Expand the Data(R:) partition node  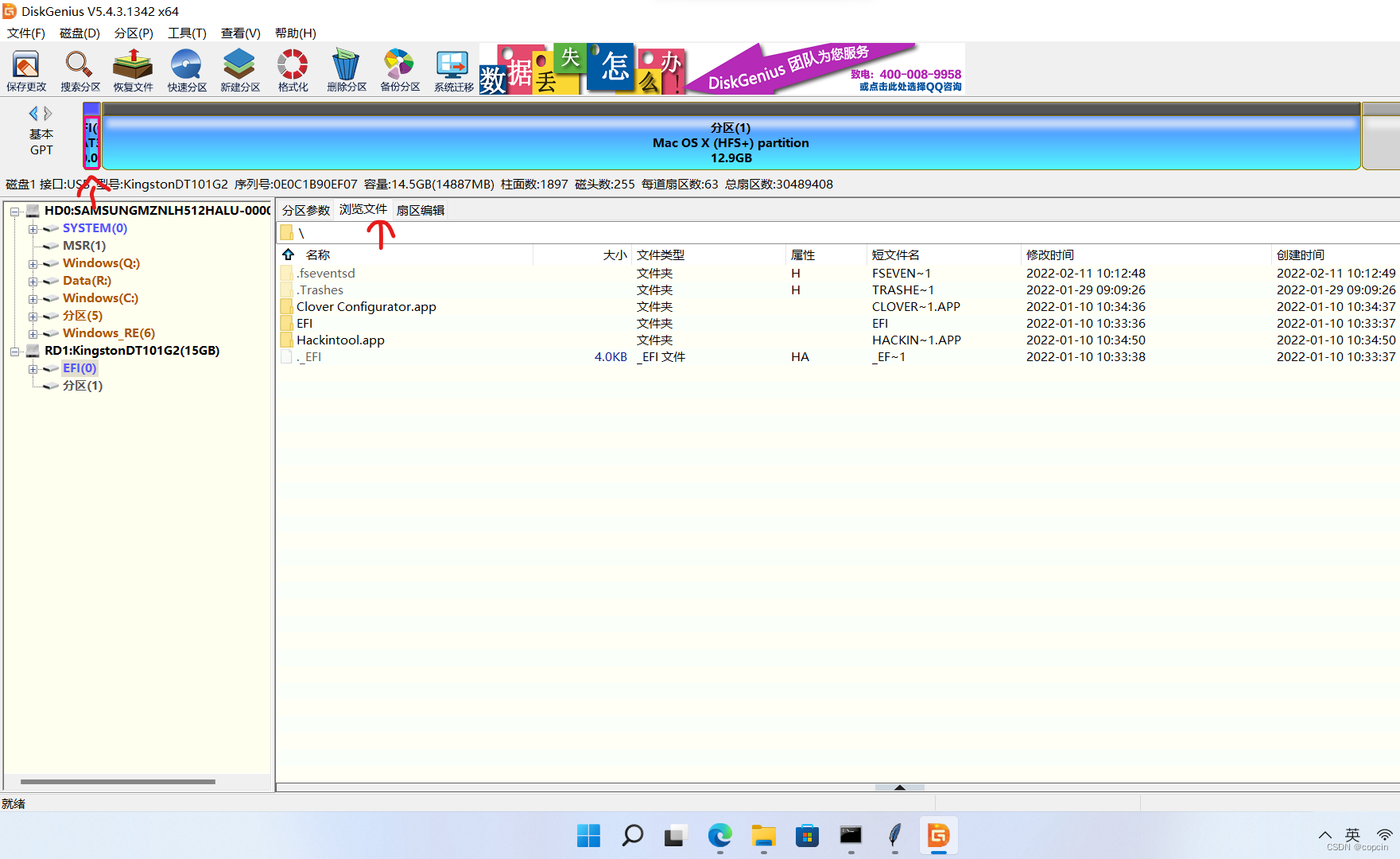pyautogui.click(x=33, y=282)
